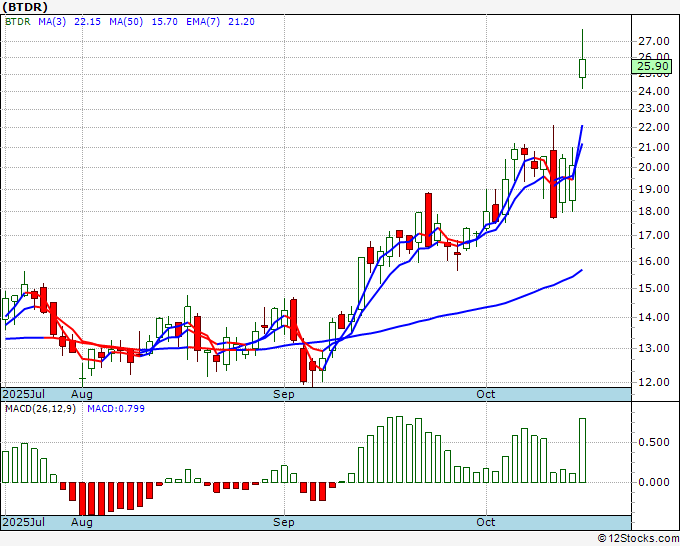Click the green 25.90 current price tag
The image size is (680, 546).
[653, 66]
